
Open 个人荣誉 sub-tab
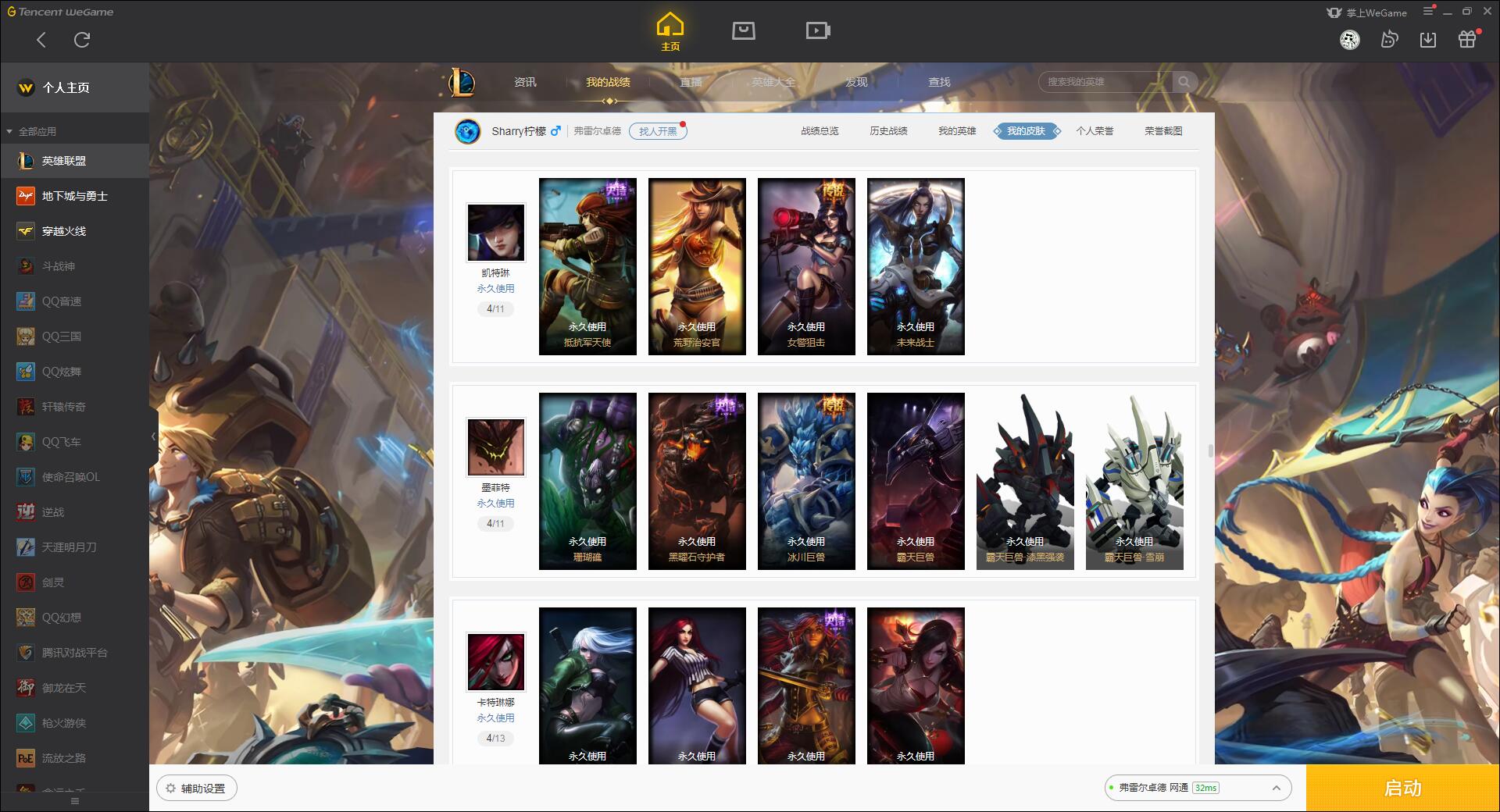coord(1095,131)
